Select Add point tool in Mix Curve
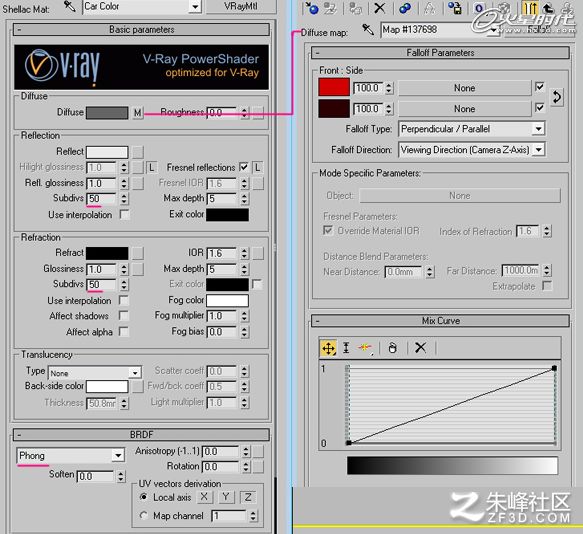The image size is (583, 534). [365, 348]
